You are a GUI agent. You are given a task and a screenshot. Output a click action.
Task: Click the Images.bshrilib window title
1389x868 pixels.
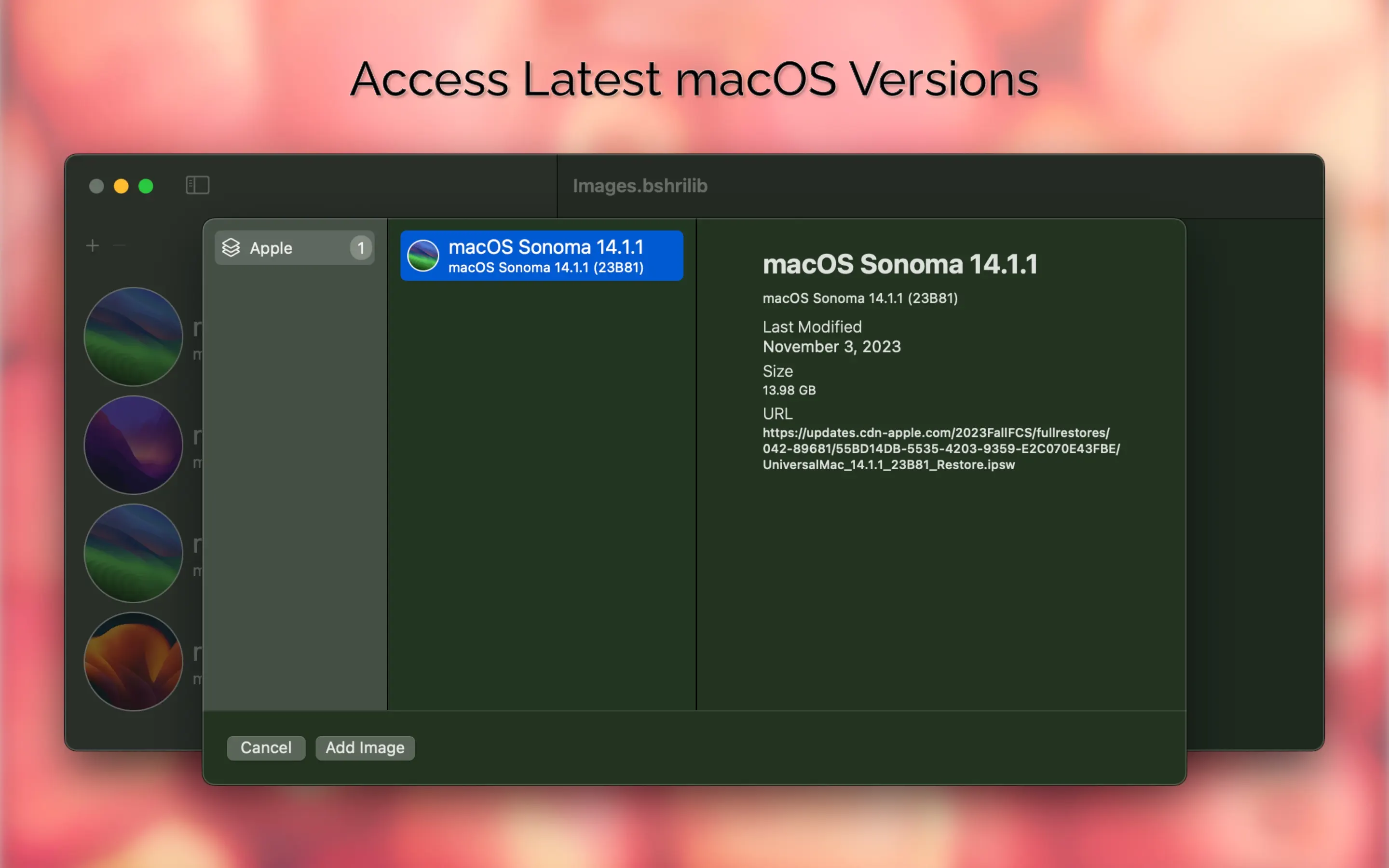point(640,186)
